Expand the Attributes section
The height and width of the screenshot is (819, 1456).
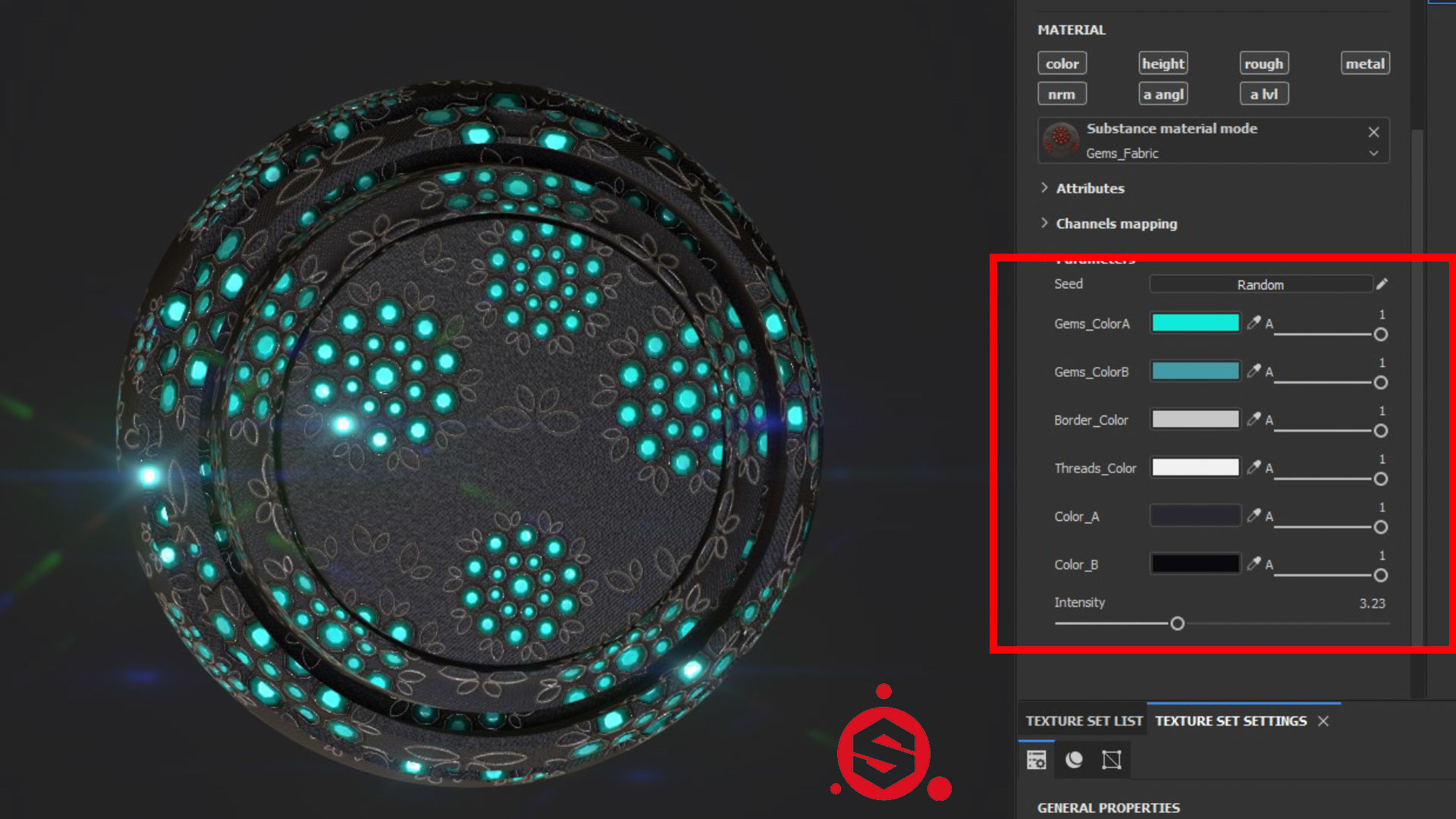point(1090,188)
